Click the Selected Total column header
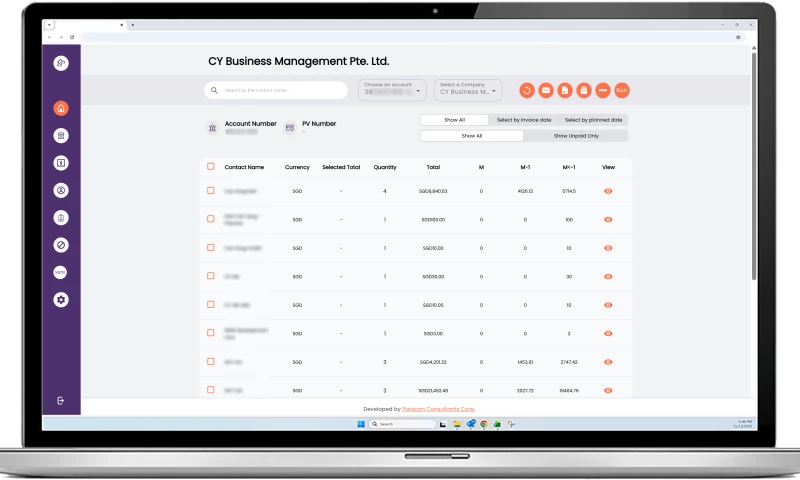Screen dimensions: 800x480 (341, 167)
